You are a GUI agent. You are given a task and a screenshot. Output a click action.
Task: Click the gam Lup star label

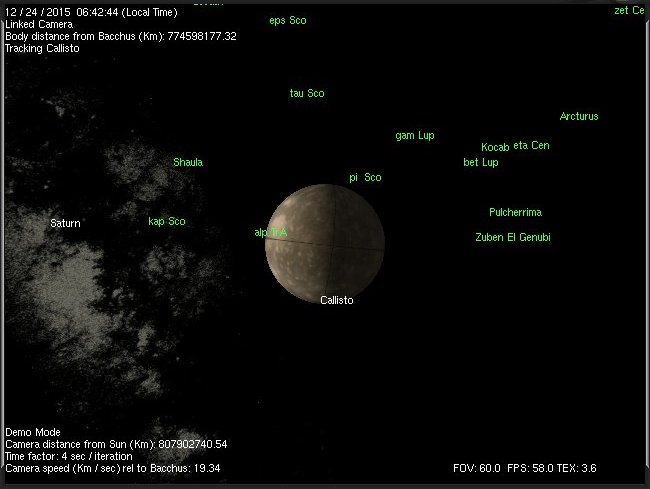pyautogui.click(x=415, y=136)
